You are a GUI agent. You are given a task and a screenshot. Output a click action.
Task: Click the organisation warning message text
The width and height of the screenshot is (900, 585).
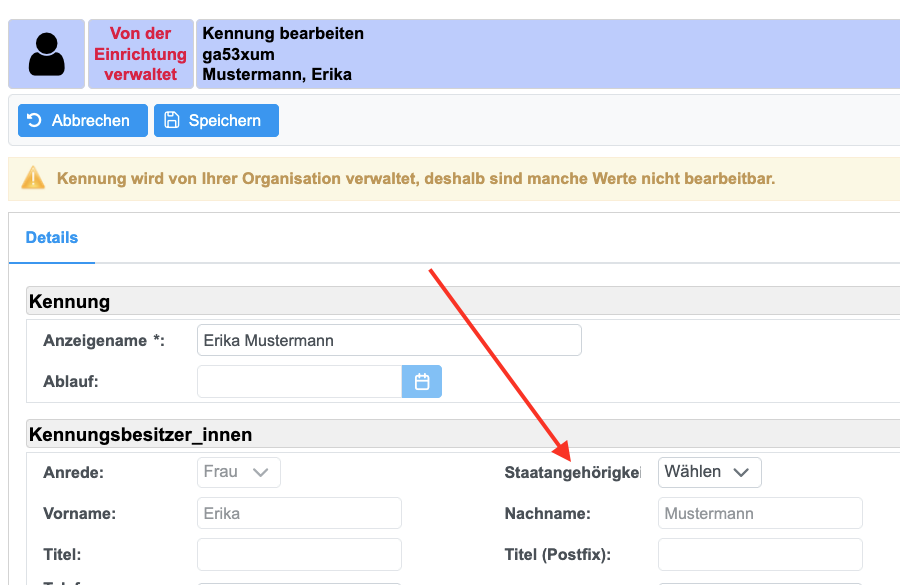pos(416,179)
